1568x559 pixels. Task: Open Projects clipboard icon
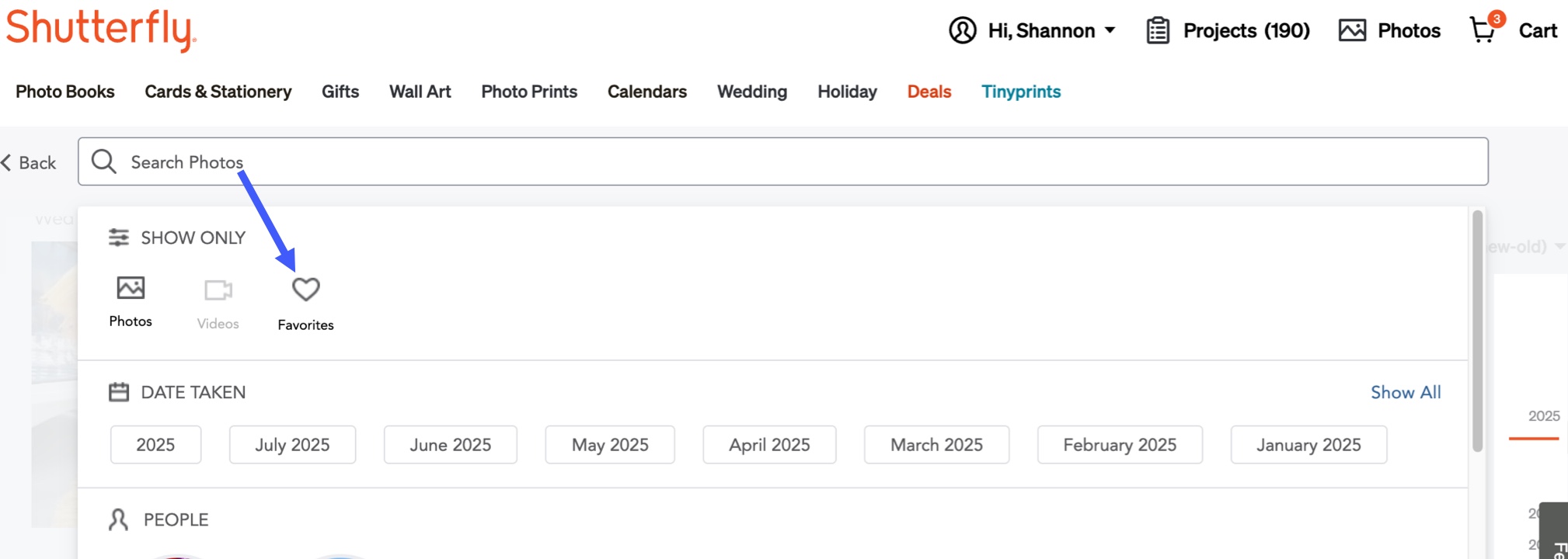pyautogui.click(x=1158, y=31)
